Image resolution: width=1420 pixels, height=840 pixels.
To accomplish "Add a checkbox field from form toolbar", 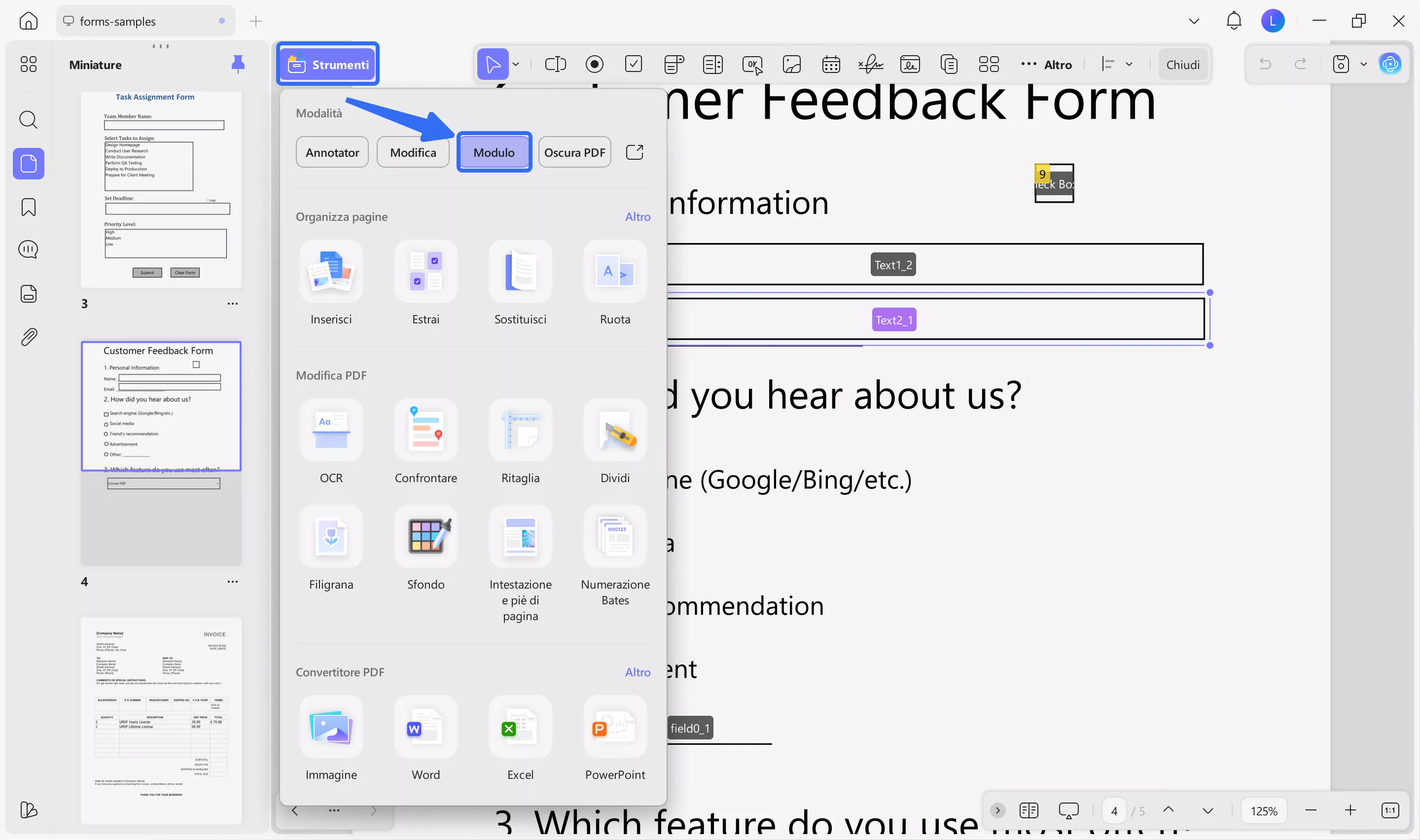I will coord(633,65).
